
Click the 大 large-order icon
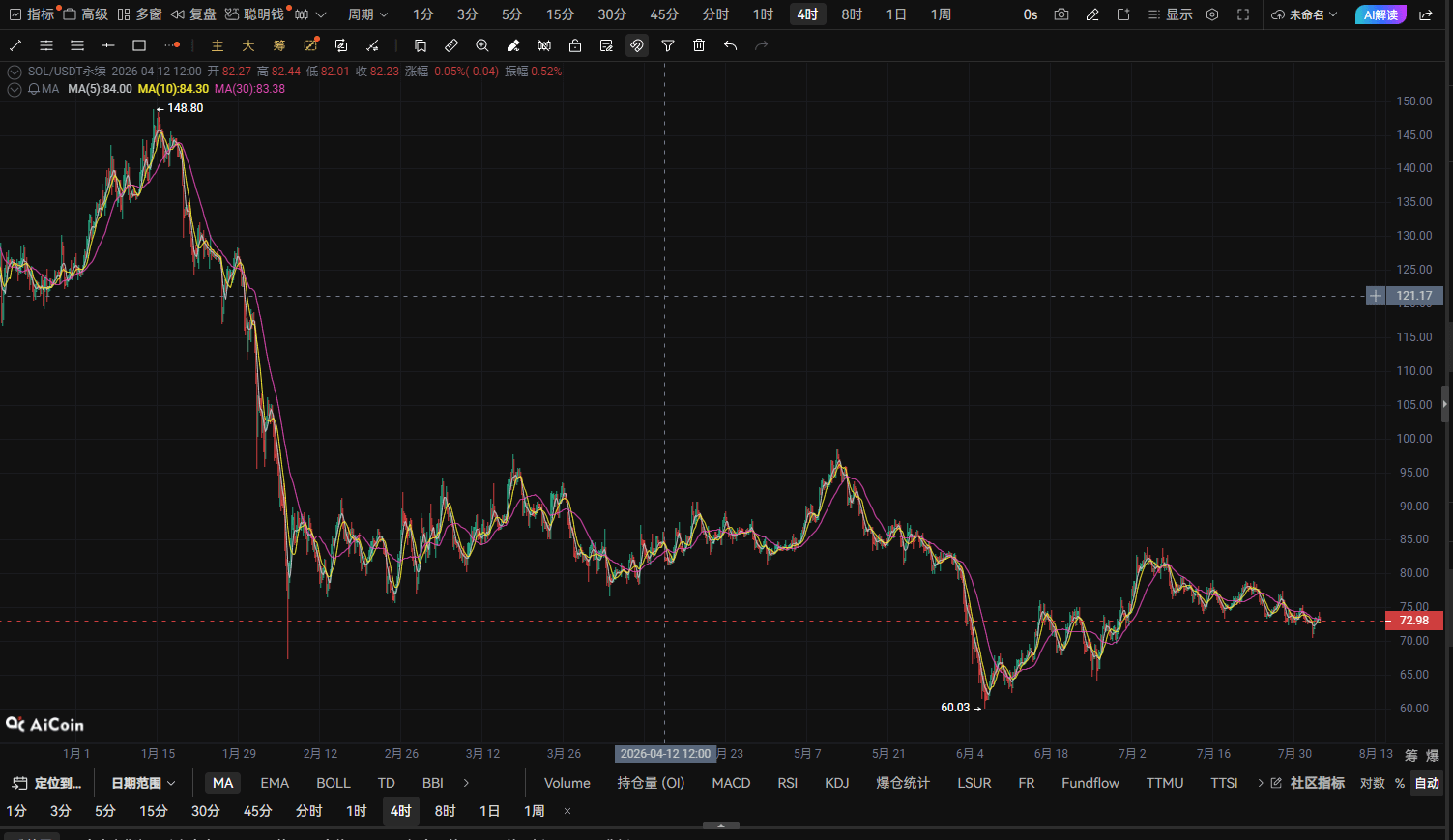click(x=248, y=45)
